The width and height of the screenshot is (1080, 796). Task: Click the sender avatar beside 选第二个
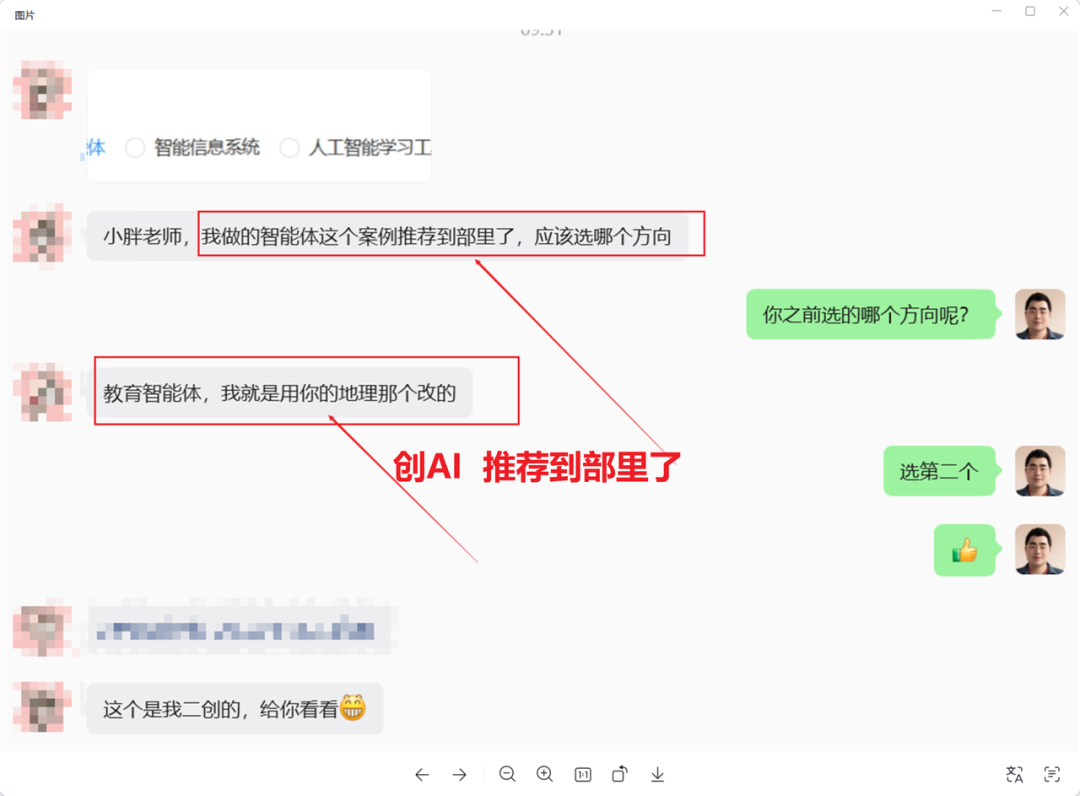(x=1040, y=471)
